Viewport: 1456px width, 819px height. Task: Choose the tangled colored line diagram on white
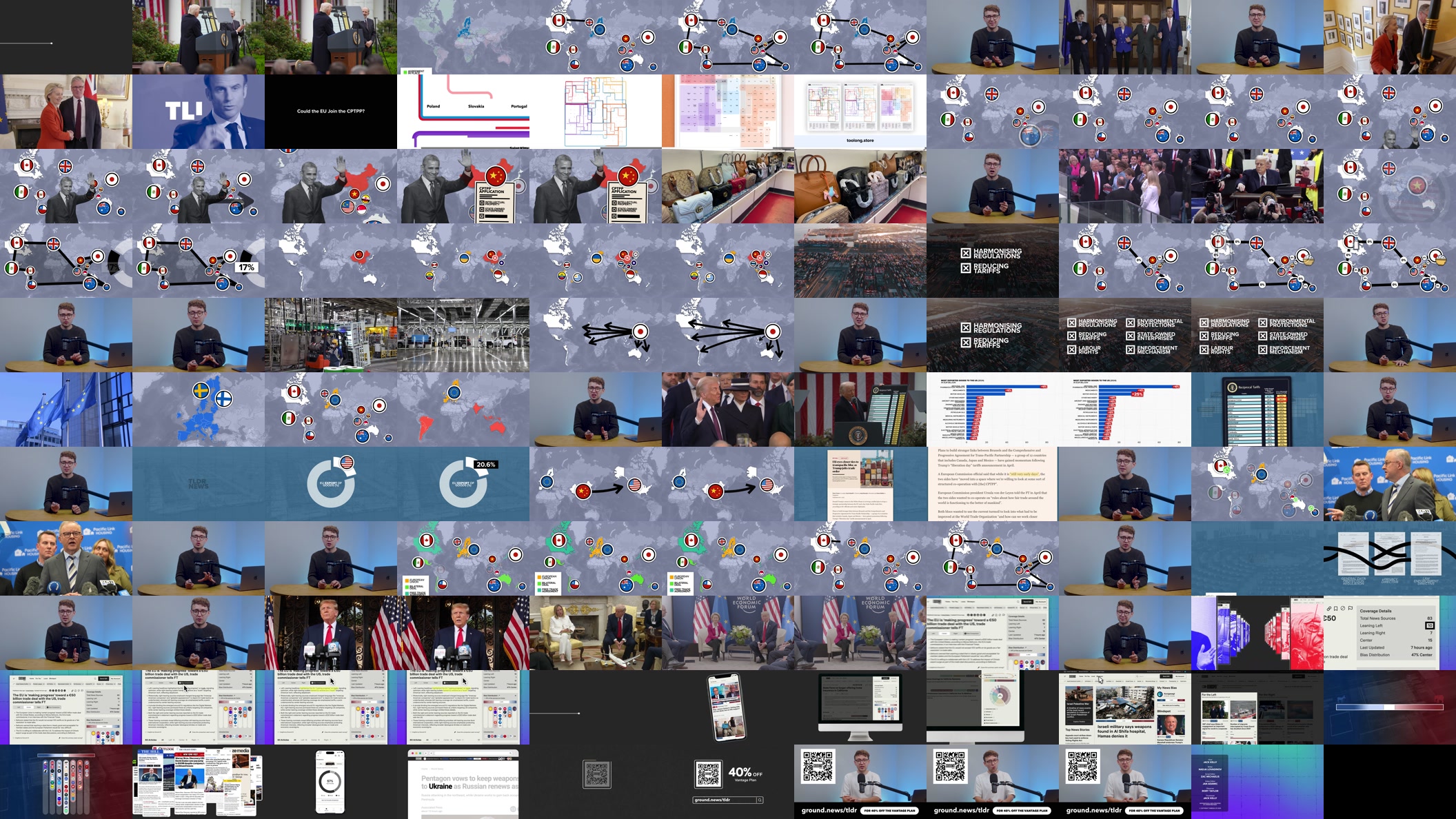click(596, 112)
